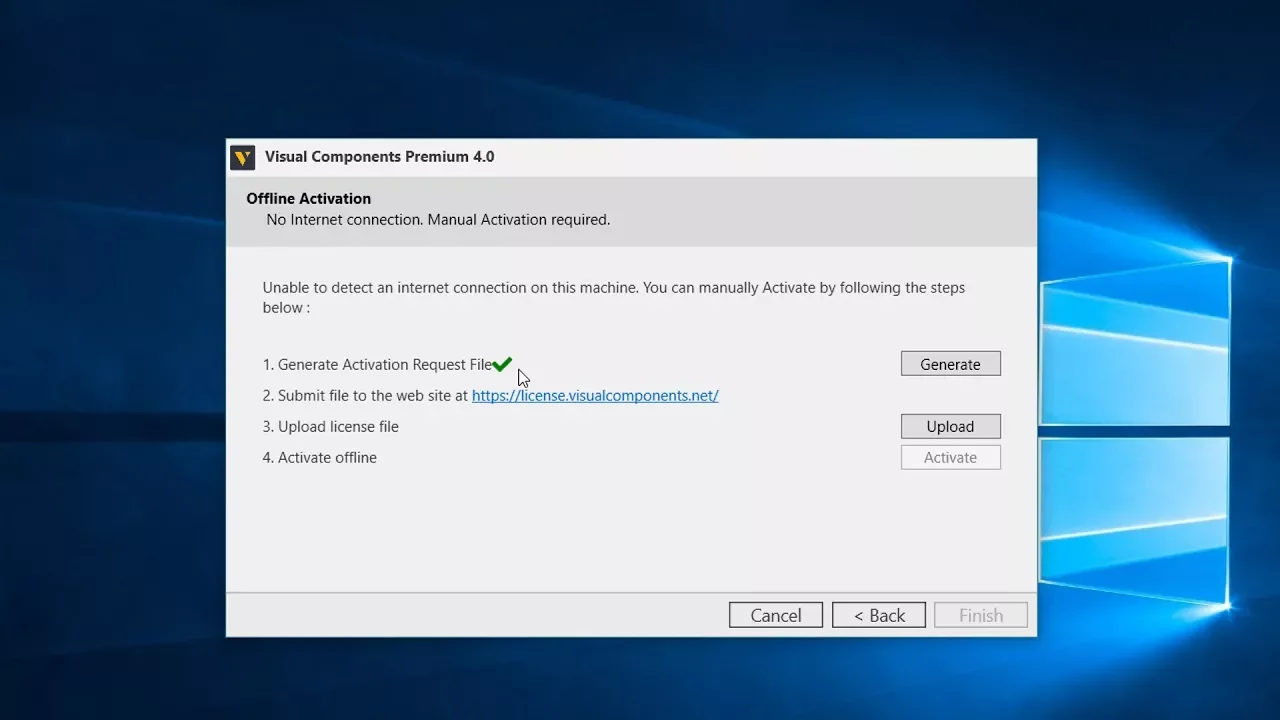Click the 'No Internet connection' subtitle text
The height and width of the screenshot is (720, 1280).
coord(438,219)
